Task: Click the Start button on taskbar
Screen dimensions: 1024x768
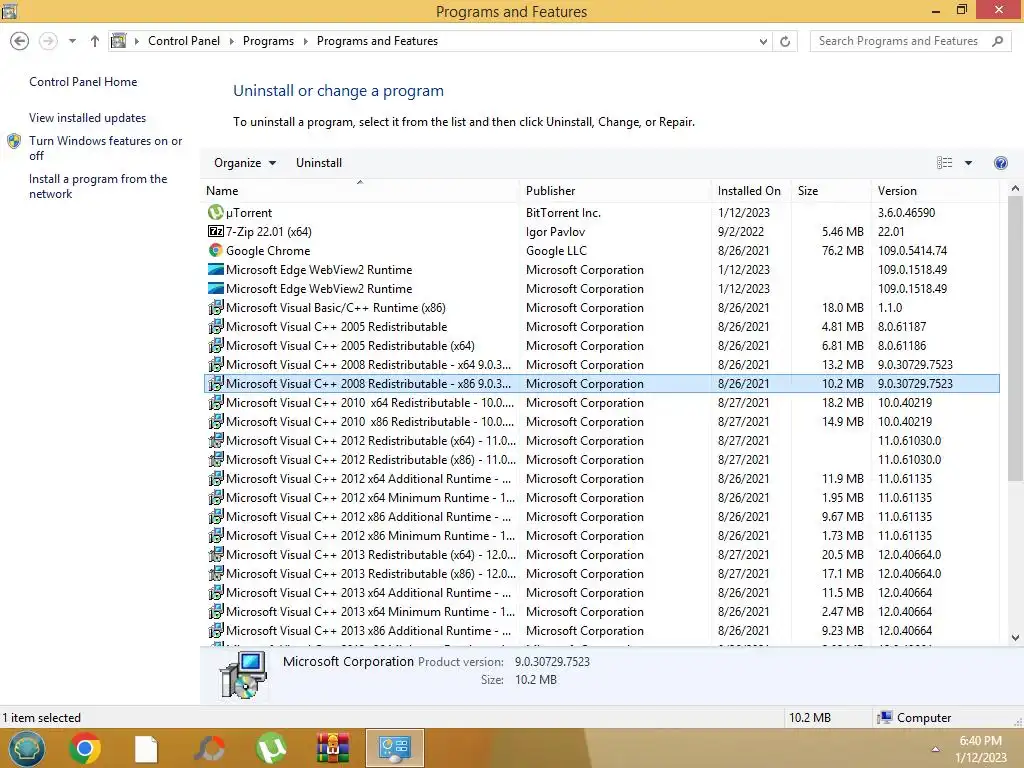Action: coord(26,748)
